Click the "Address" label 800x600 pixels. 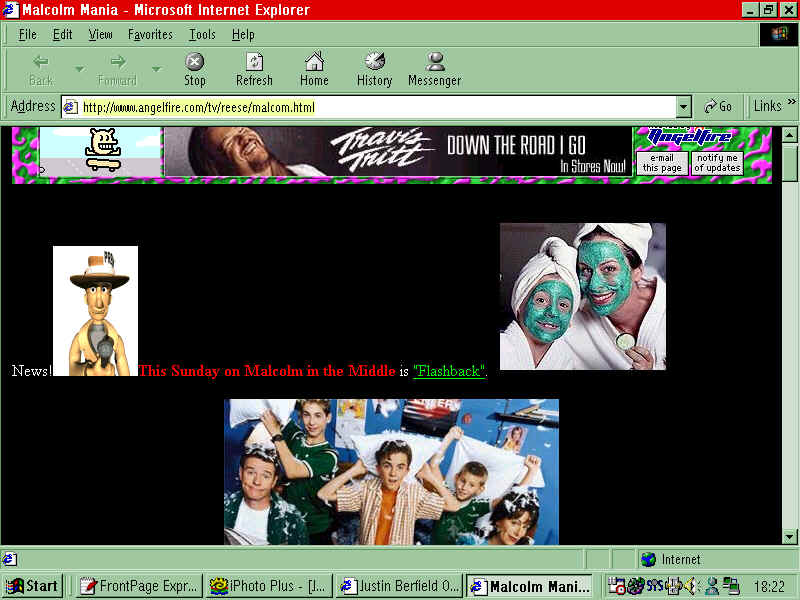pos(33,106)
